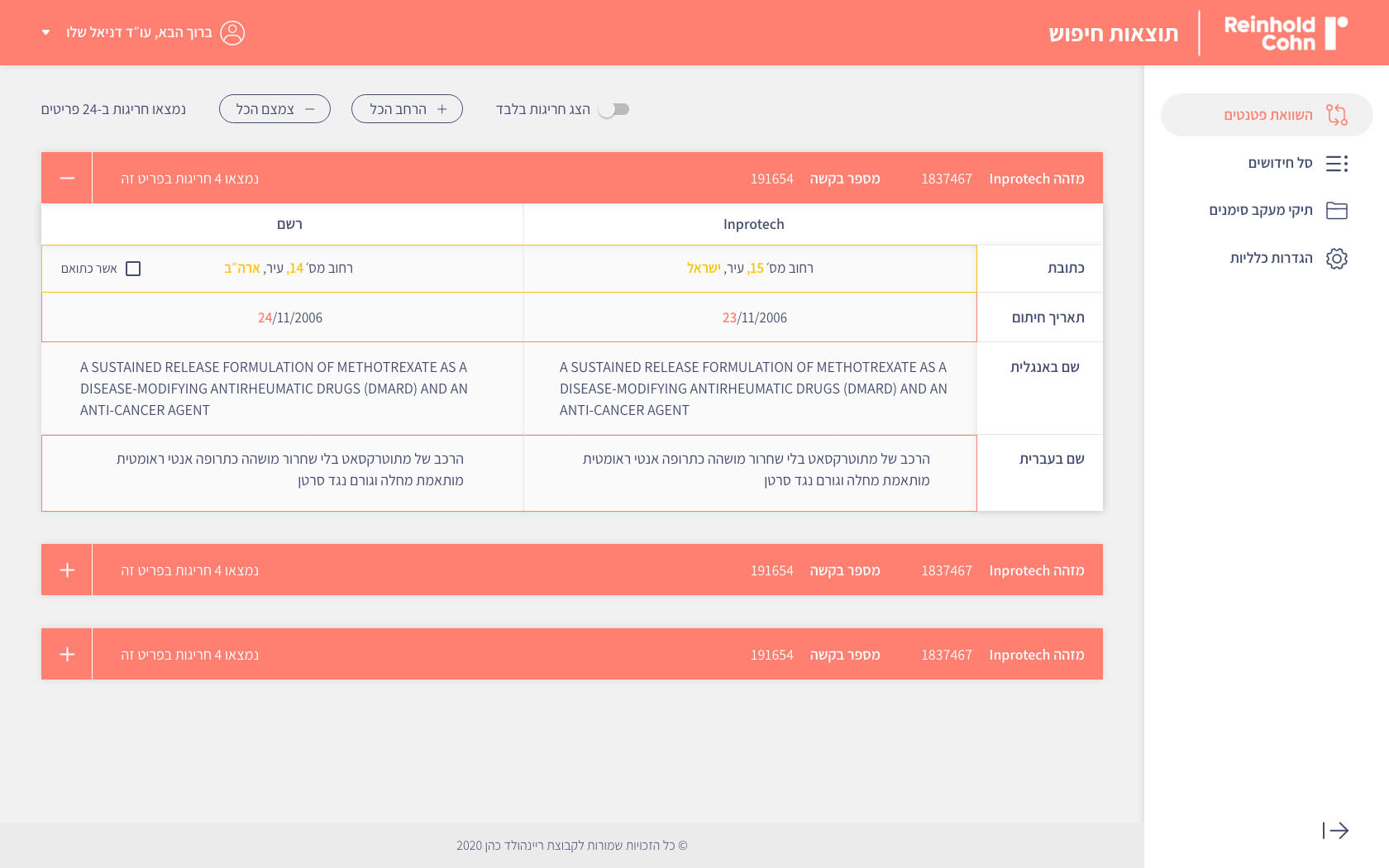Open סל חידושים menu item
The image size is (1389, 868).
1280,163
